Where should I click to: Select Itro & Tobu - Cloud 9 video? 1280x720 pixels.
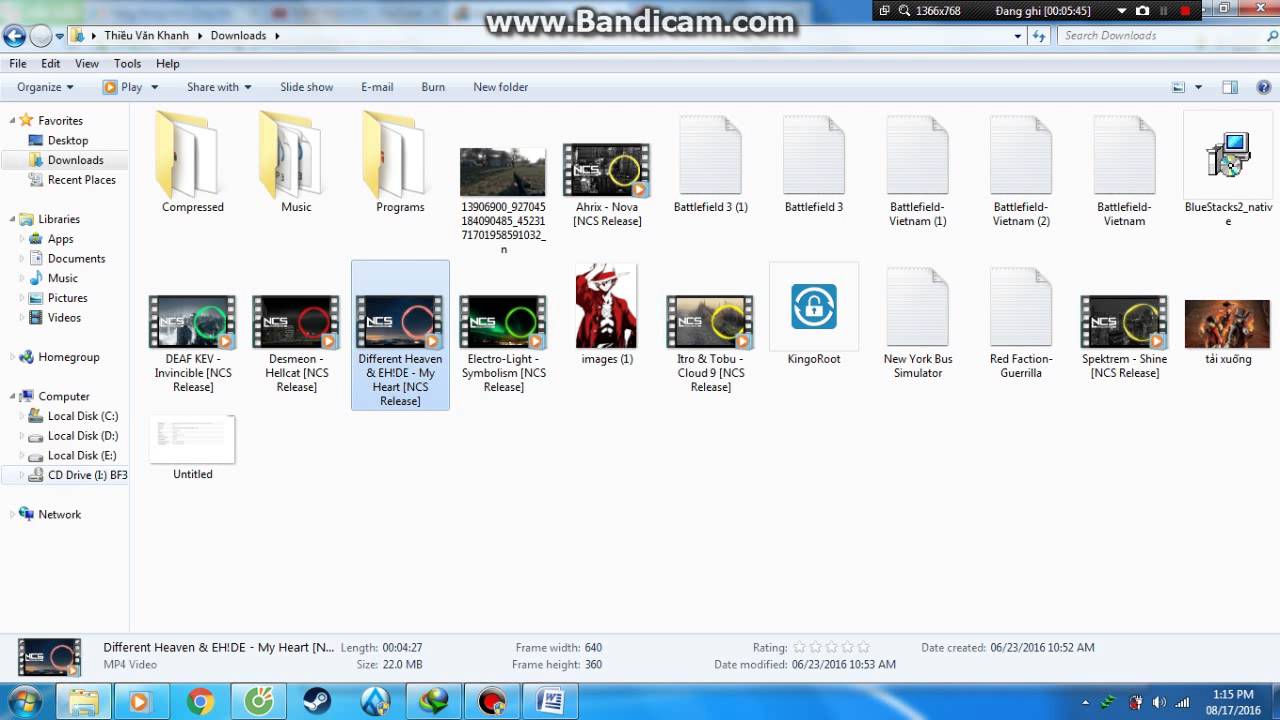[x=710, y=343]
